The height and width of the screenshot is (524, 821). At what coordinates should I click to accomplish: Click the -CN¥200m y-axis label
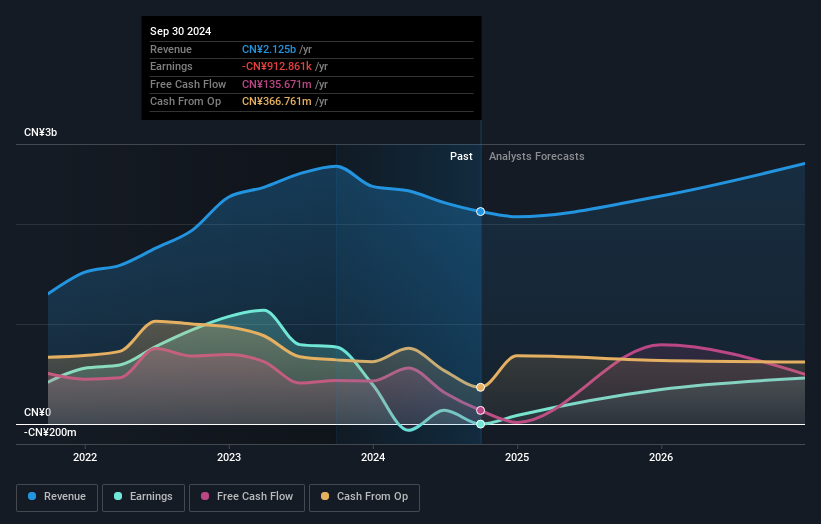pos(50,432)
